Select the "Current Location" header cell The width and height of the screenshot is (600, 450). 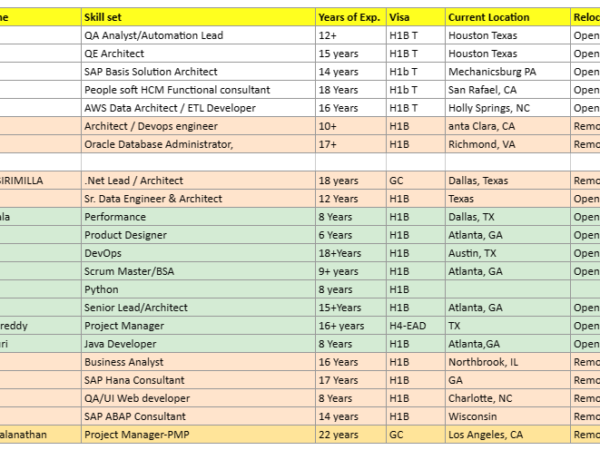point(489,17)
